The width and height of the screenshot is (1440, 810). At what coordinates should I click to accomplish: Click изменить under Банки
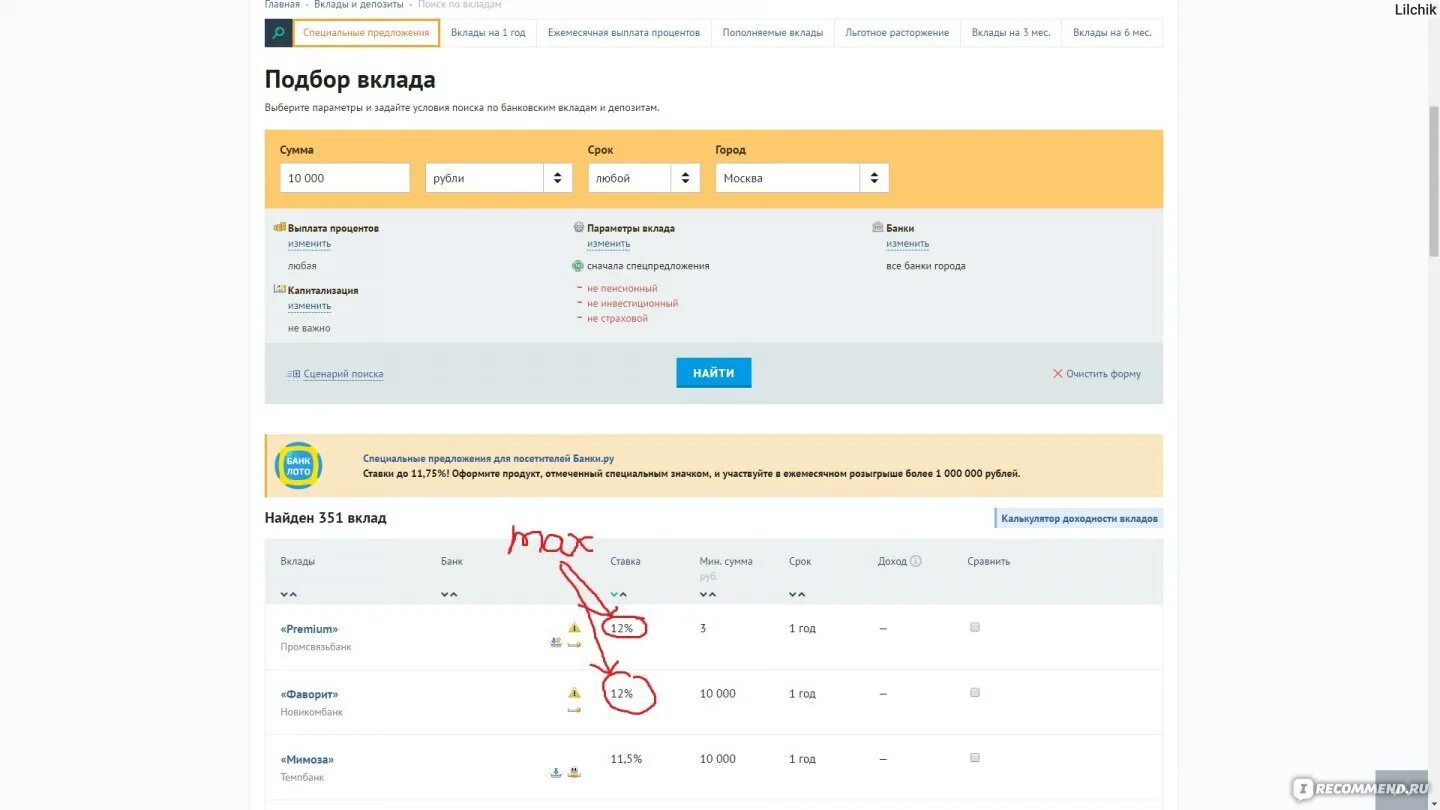pos(907,244)
